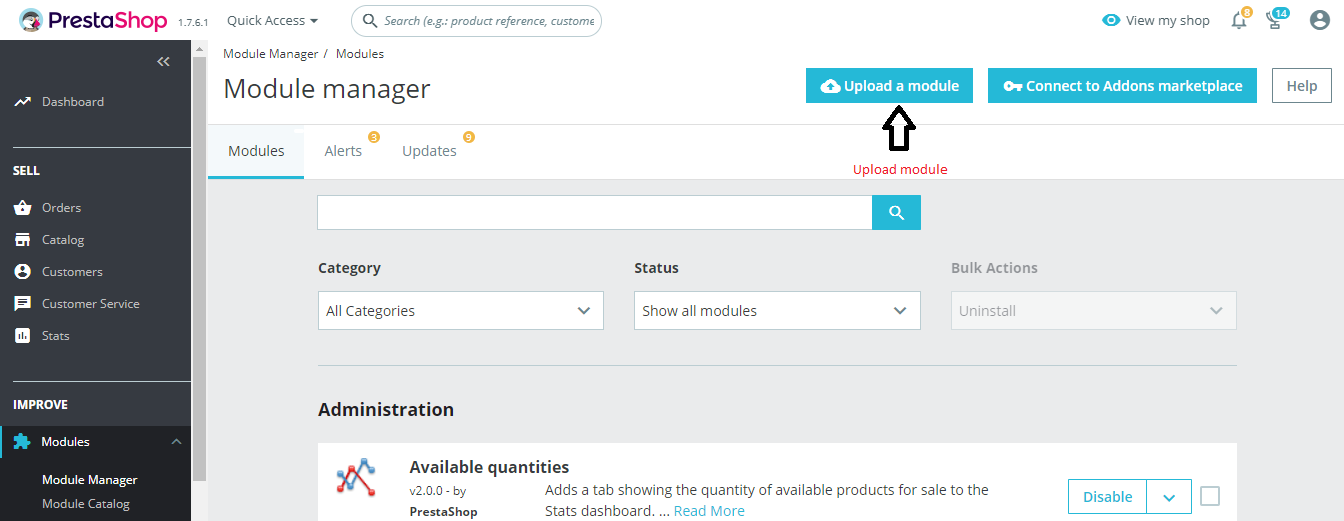
Task: Open the user profile avatar icon
Action: tap(1319, 21)
